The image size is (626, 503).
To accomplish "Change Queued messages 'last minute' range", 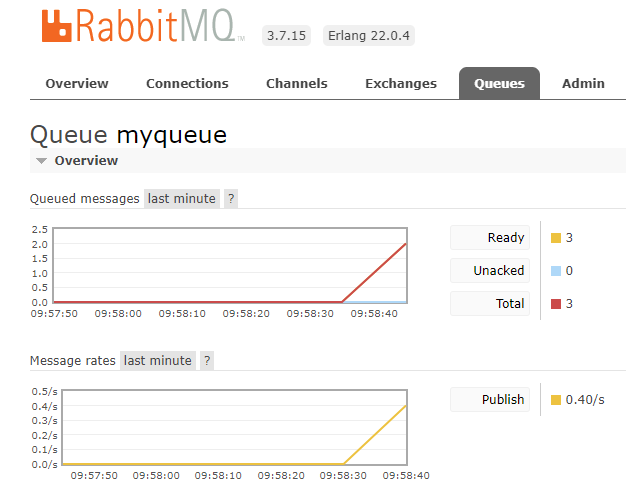I will click(182, 198).
